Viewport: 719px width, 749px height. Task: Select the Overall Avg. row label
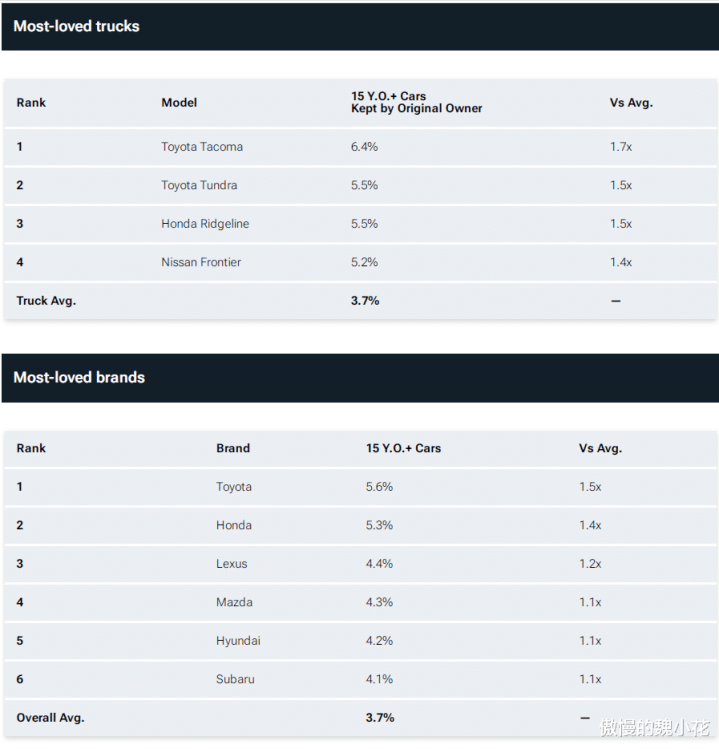(x=50, y=717)
